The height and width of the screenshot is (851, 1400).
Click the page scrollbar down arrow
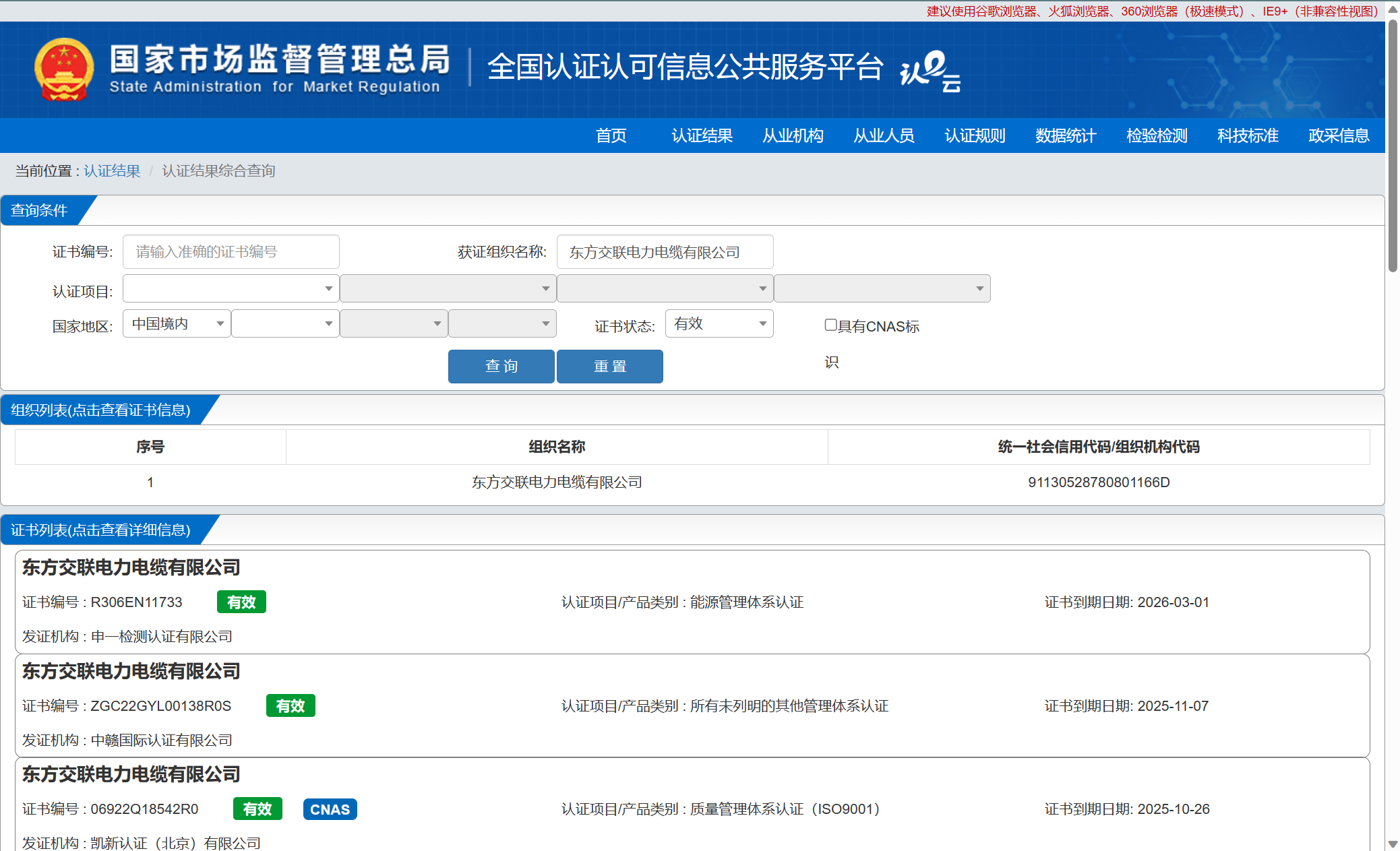1393,844
